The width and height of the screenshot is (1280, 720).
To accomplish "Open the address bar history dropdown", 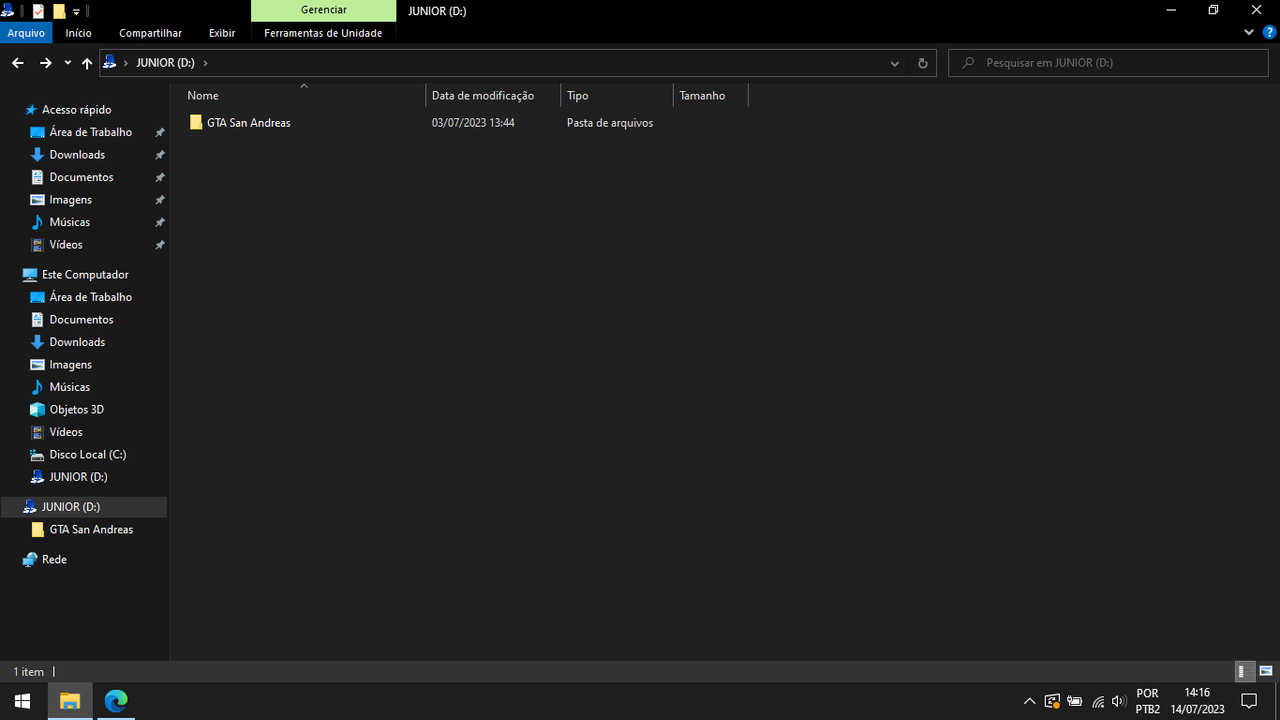I will (x=894, y=63).
